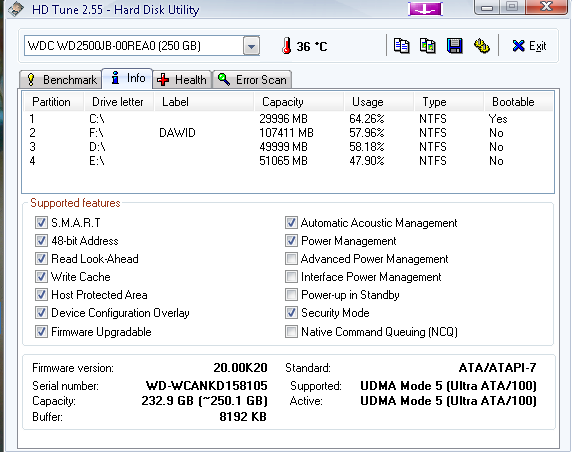Click the thermometer temperature icon

287,46
